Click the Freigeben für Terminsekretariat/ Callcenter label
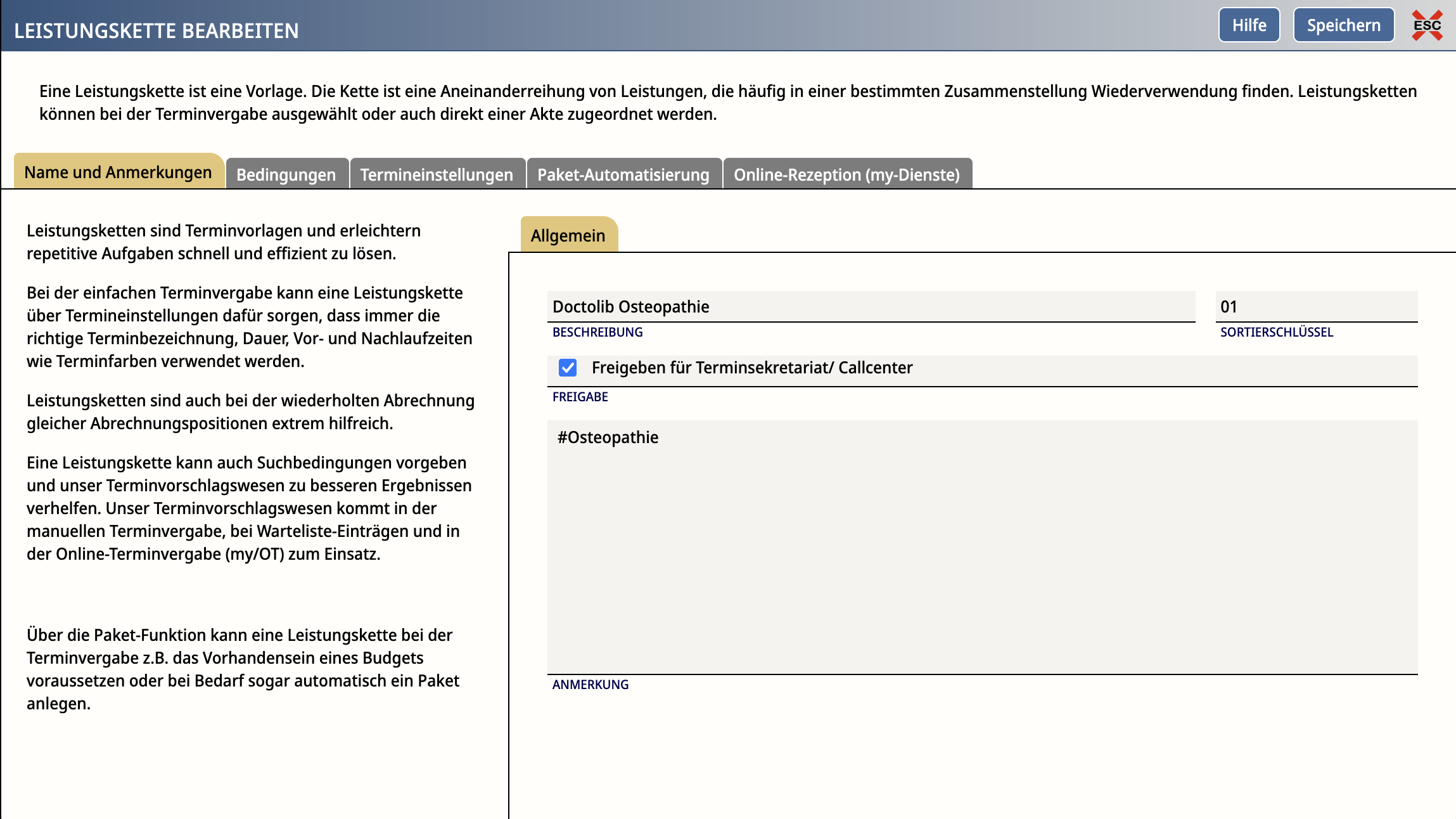The height and width of the screenshot is (819, 1456). (752, 368)
